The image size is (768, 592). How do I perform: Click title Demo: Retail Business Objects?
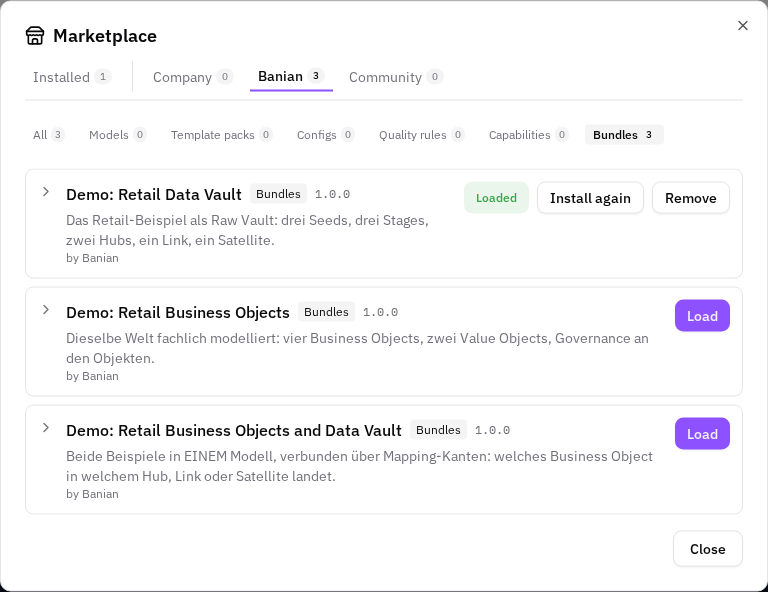pyautogui.click(x=178, y=312)
